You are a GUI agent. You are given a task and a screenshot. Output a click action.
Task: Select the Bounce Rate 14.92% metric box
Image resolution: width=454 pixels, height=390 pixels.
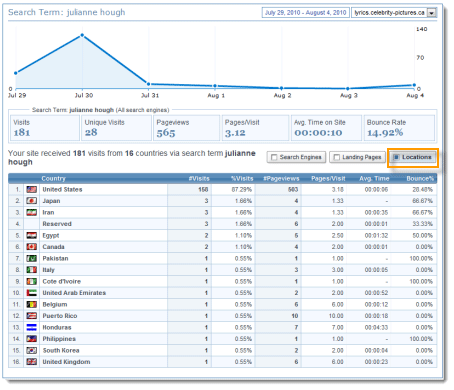click(399, 128)
